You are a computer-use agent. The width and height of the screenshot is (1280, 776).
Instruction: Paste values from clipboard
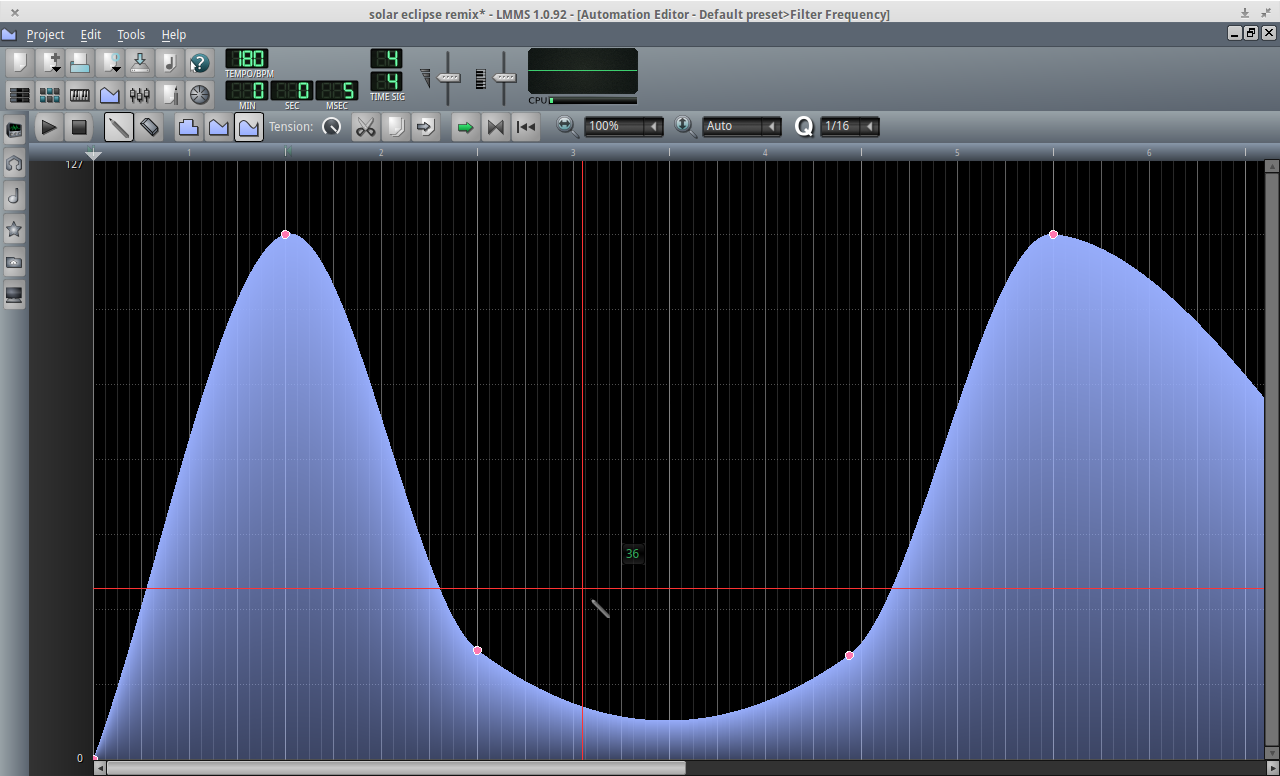[x=425, y=127]
